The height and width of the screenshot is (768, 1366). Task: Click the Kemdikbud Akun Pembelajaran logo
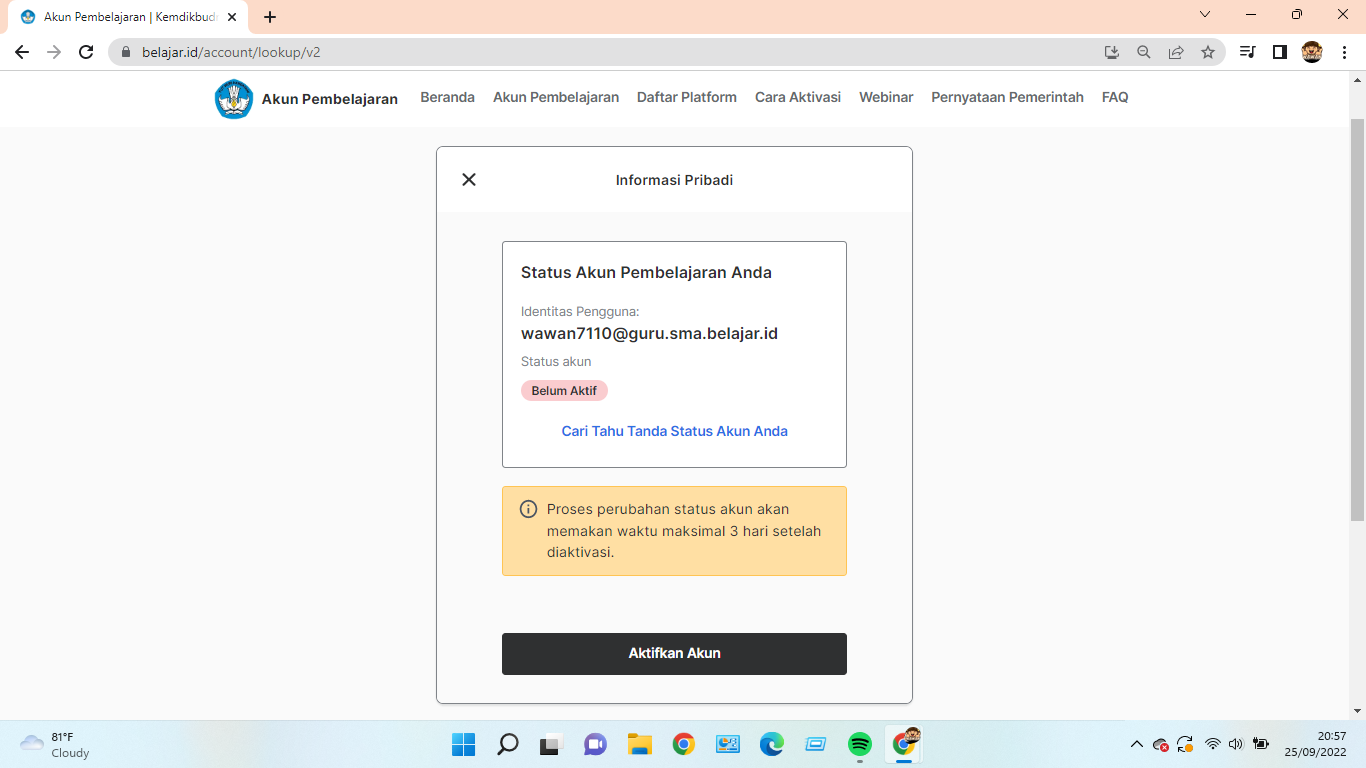(x=234, y=99)
